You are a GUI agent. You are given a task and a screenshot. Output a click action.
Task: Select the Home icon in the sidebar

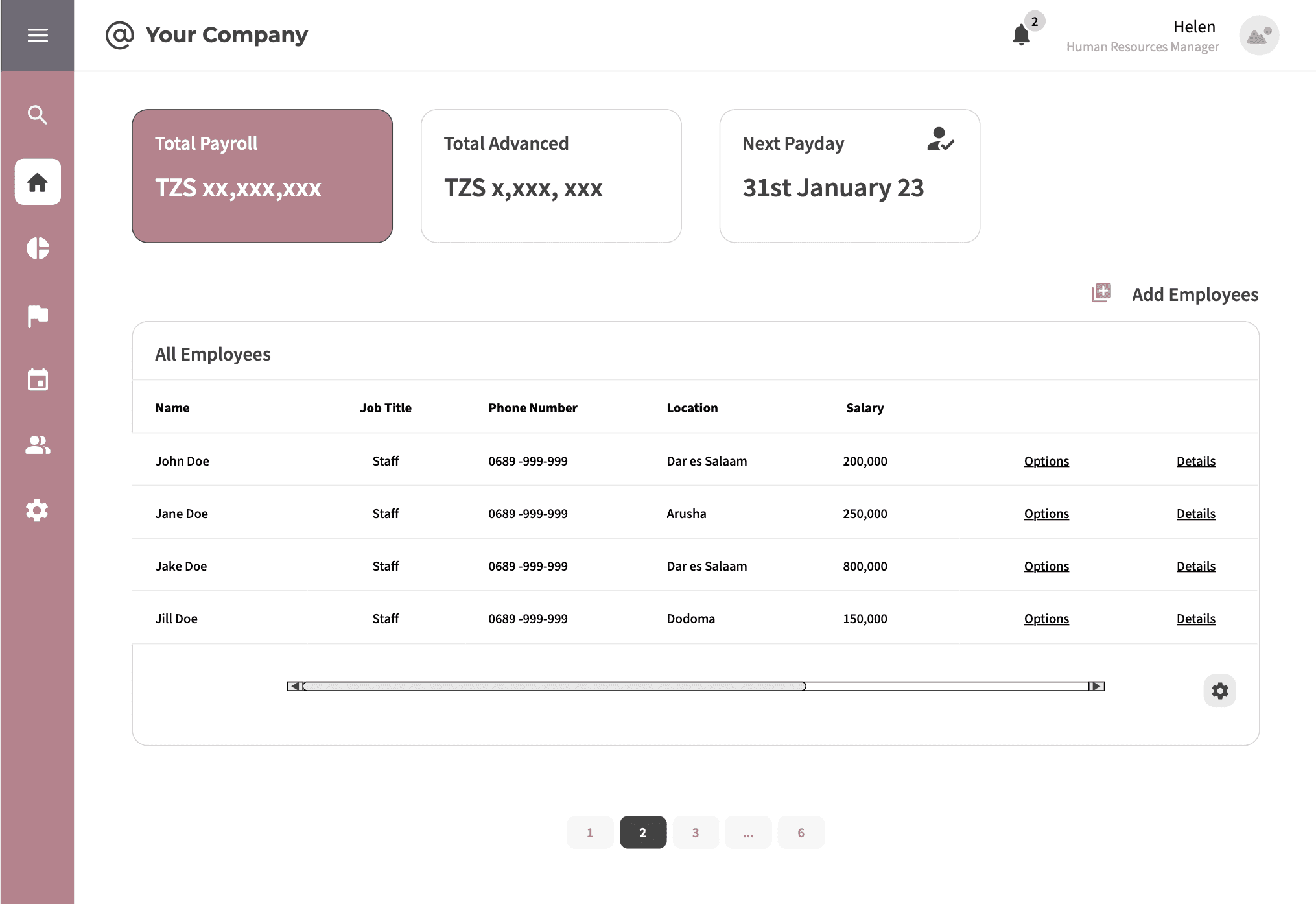click(x=37, y=182)
